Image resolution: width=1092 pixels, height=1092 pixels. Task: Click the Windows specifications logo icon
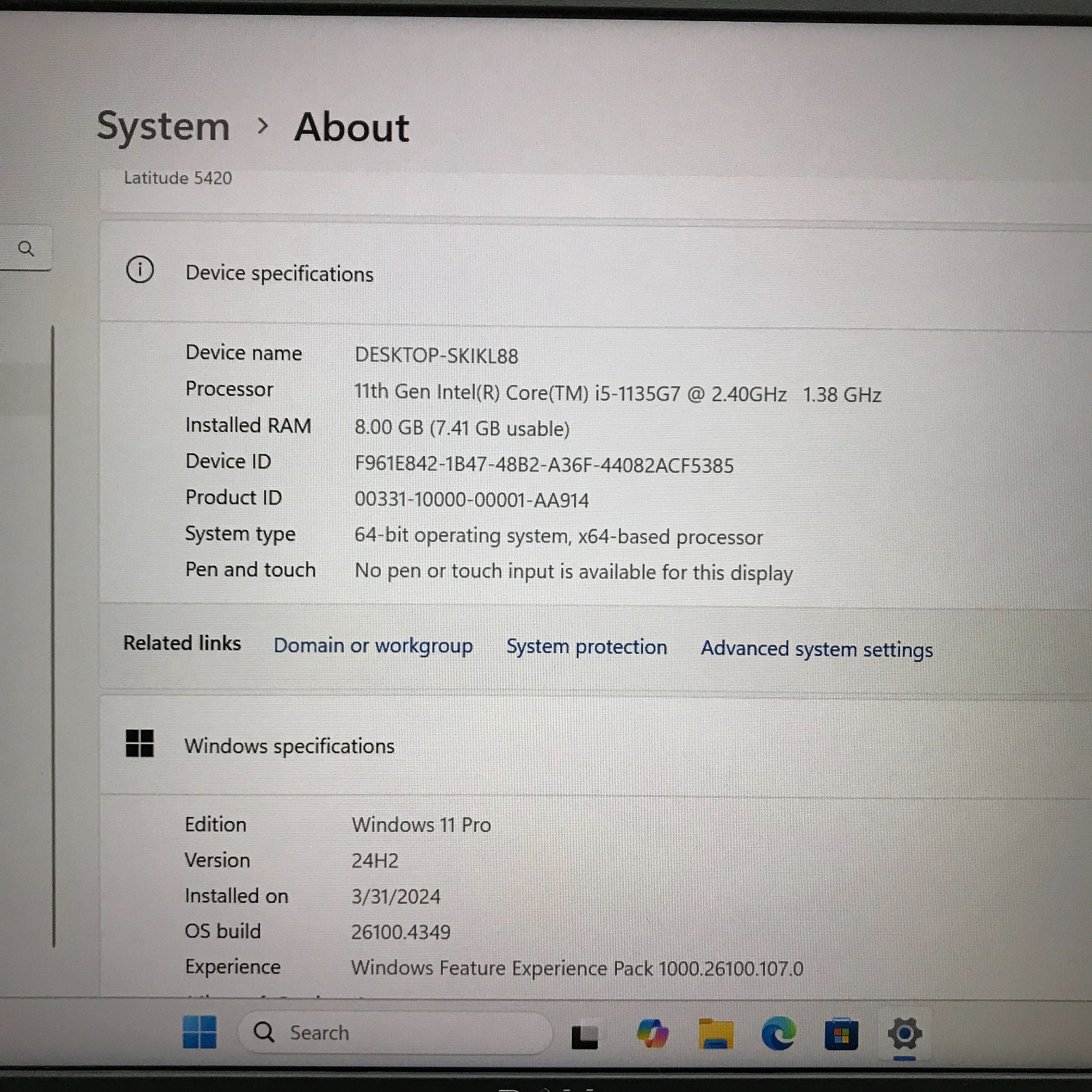pyautogui.click(x=140, y=743)
